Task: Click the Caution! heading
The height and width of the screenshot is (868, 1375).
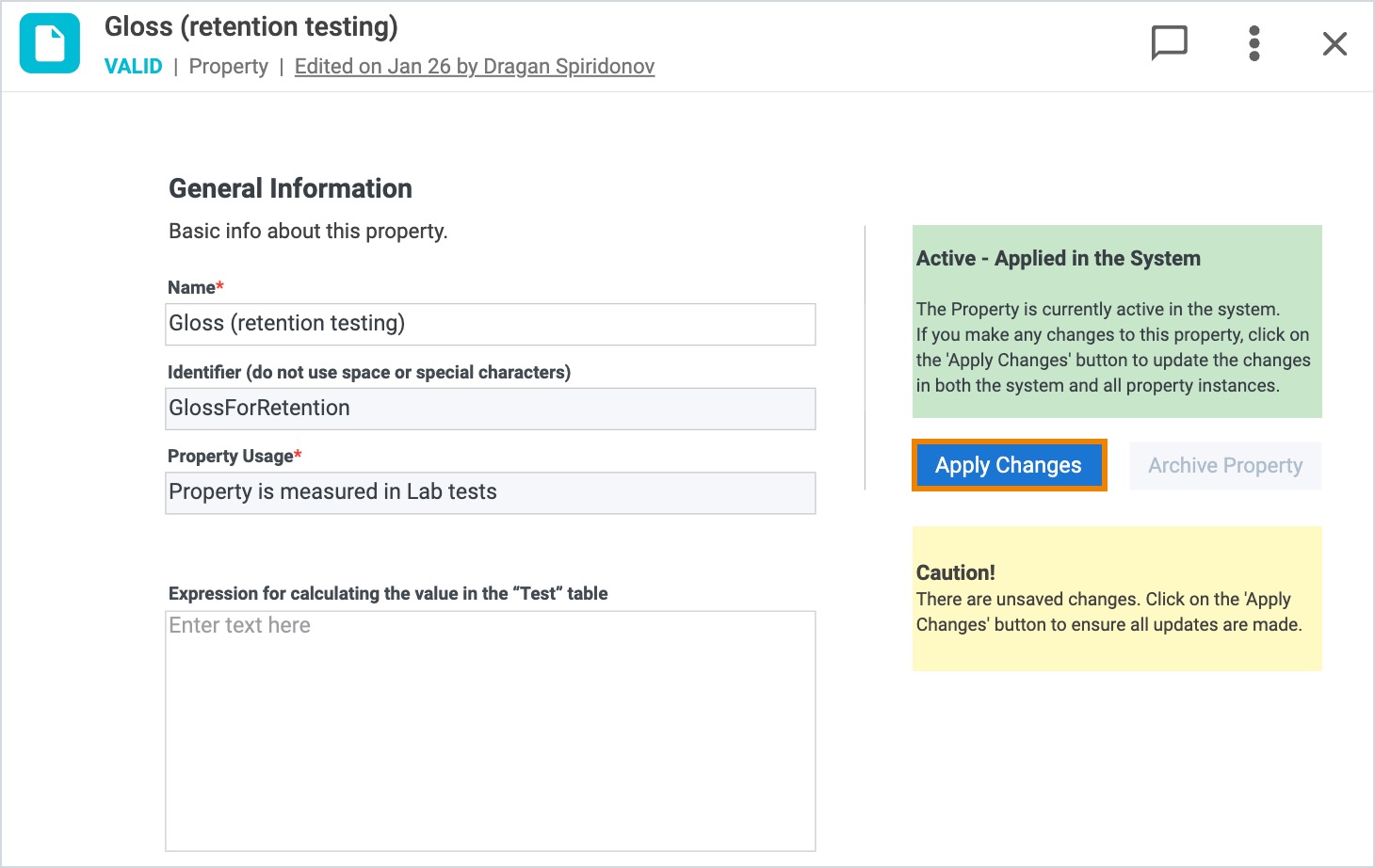Action: point(956,572)
